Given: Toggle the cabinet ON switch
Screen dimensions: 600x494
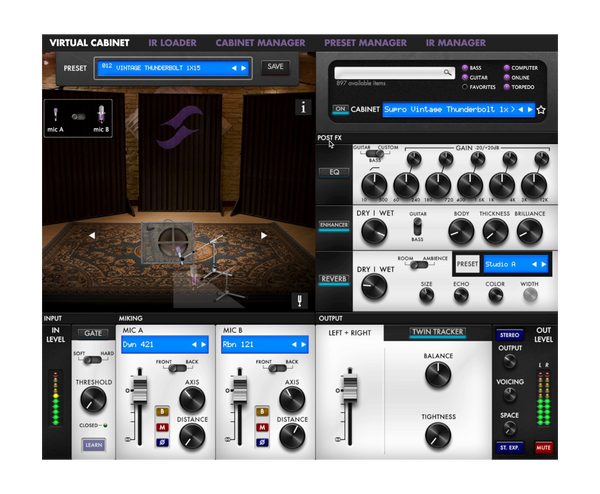Looking at the screenshot, I should coord(340,109).
